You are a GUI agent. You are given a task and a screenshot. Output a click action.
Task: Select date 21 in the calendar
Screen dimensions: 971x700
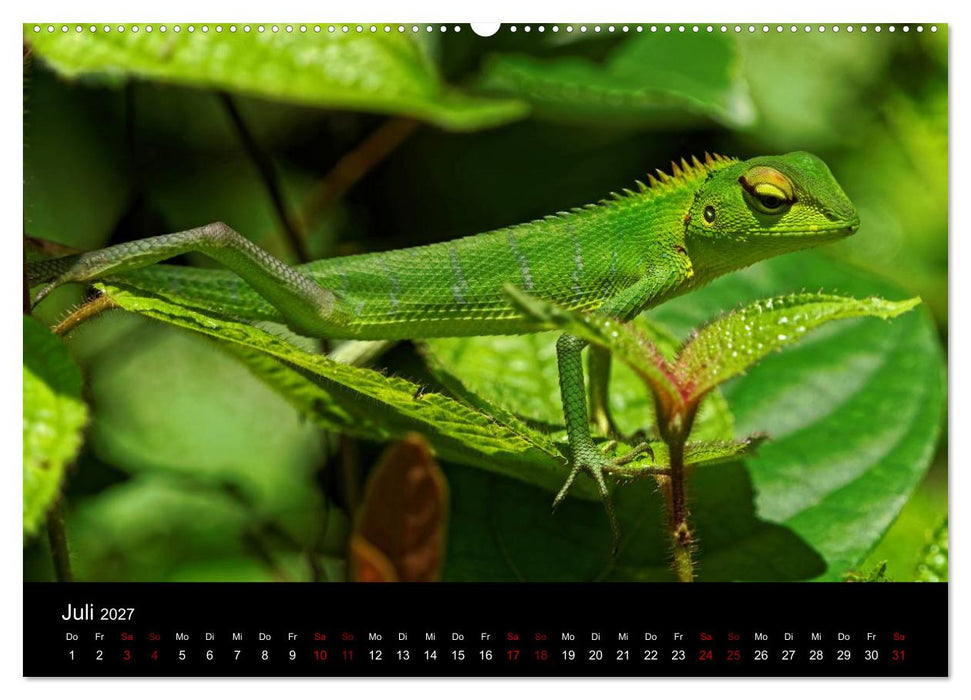pos(623,655)
